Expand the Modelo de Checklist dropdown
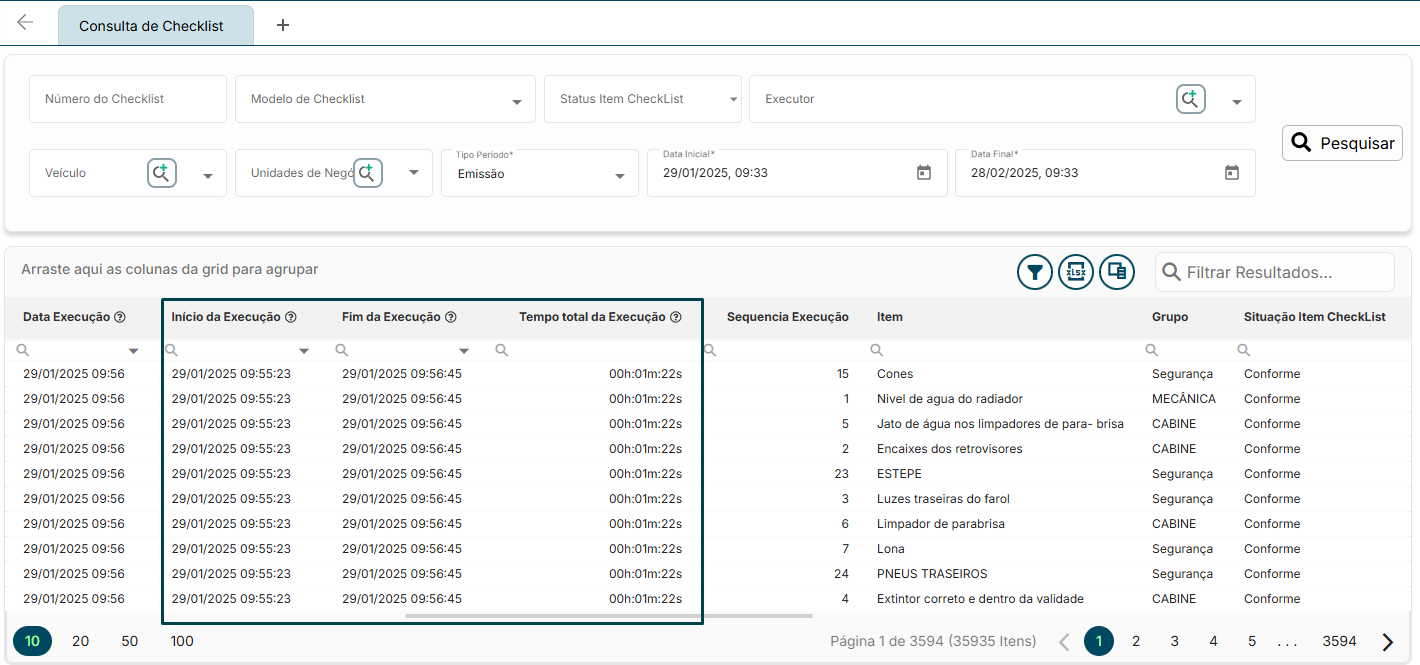 pos(516,102)
